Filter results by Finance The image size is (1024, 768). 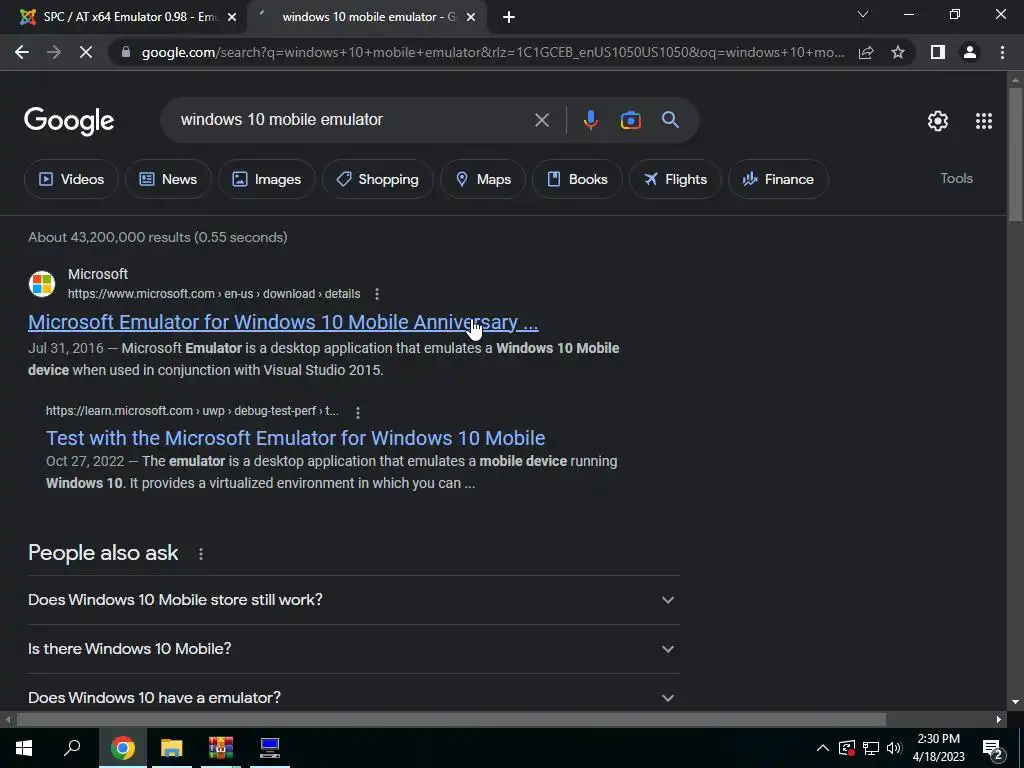[x=778, y=179]
